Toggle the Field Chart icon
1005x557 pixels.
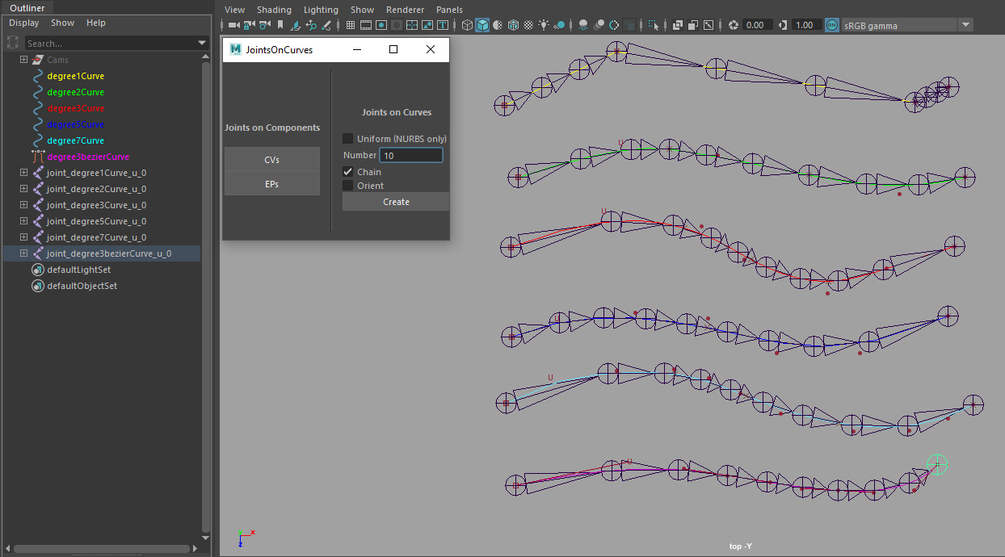pos(411,25)
